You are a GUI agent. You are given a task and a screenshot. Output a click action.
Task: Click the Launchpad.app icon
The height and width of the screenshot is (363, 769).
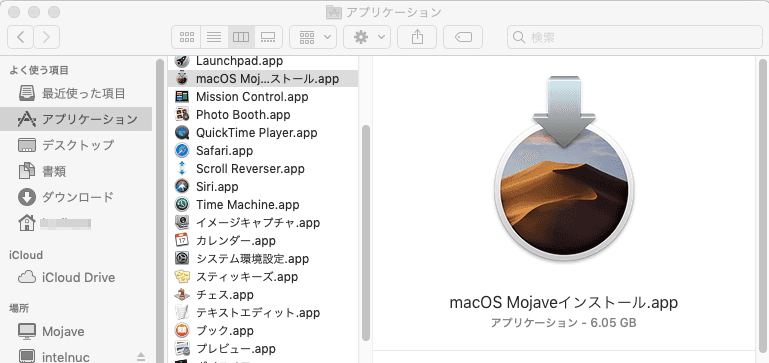pyautogui.click(x=182, y=61)
